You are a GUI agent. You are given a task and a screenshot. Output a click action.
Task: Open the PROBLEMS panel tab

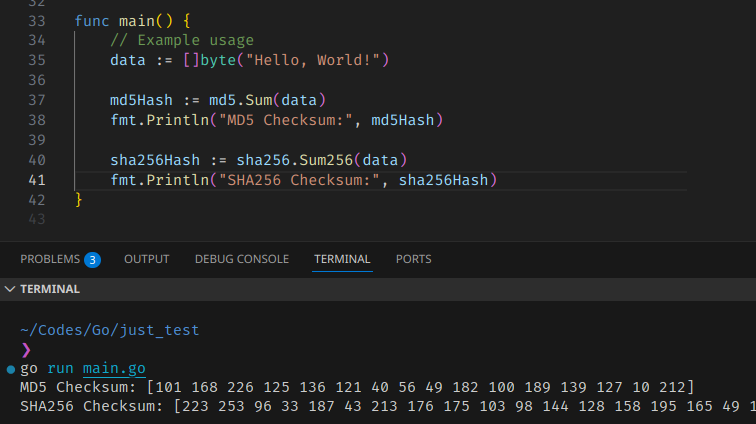(49, 259)
